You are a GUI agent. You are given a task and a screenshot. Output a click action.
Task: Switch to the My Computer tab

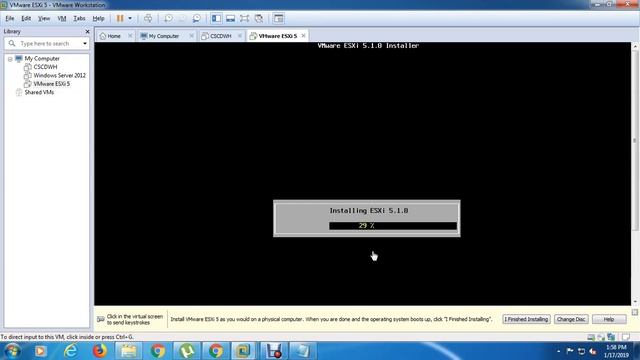coord(164,36)
